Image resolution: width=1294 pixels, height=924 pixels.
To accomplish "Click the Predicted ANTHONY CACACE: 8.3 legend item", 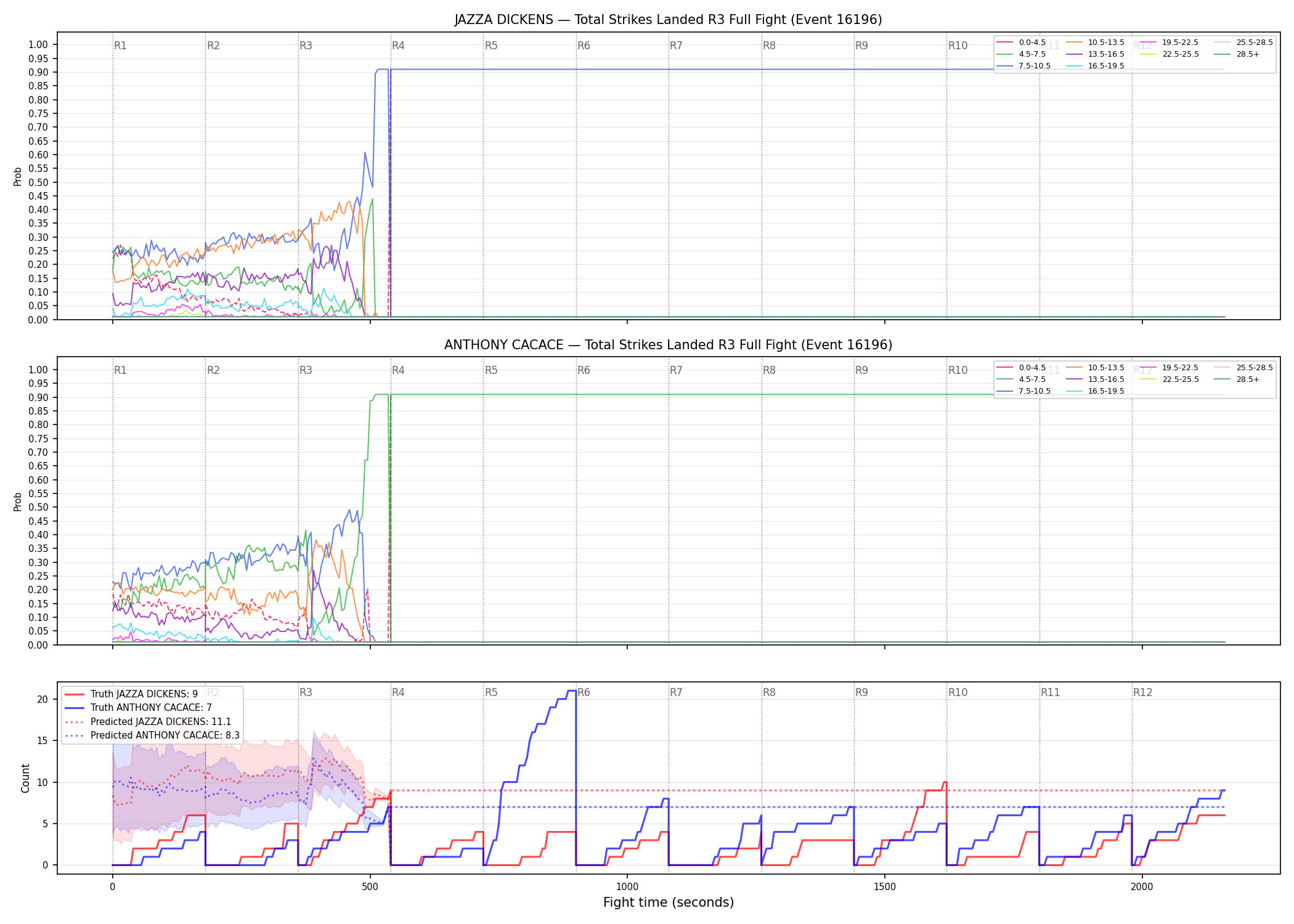I will [152, 736].
